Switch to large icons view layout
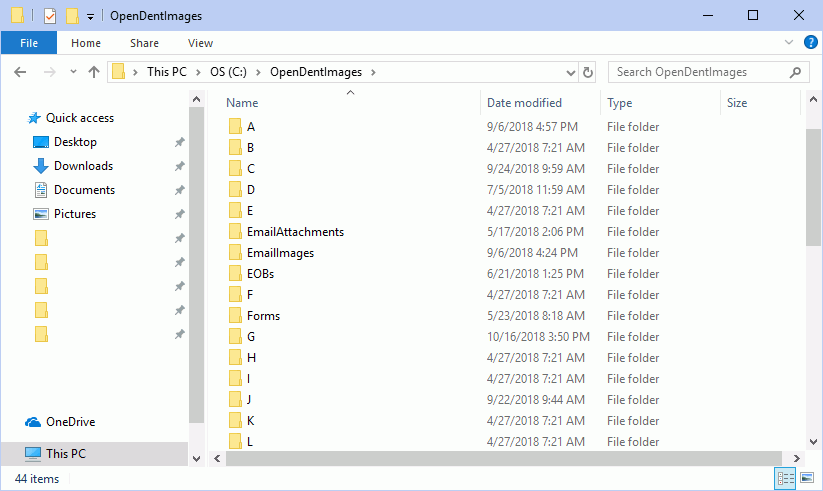 point(806,479)
